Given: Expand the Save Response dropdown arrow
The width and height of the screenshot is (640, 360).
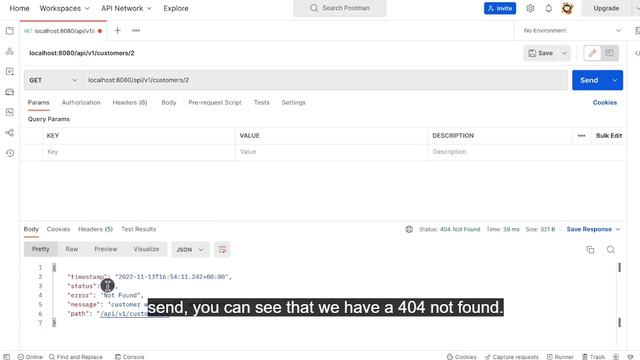Looking at the screenshot, I should (x=618, y=229).
